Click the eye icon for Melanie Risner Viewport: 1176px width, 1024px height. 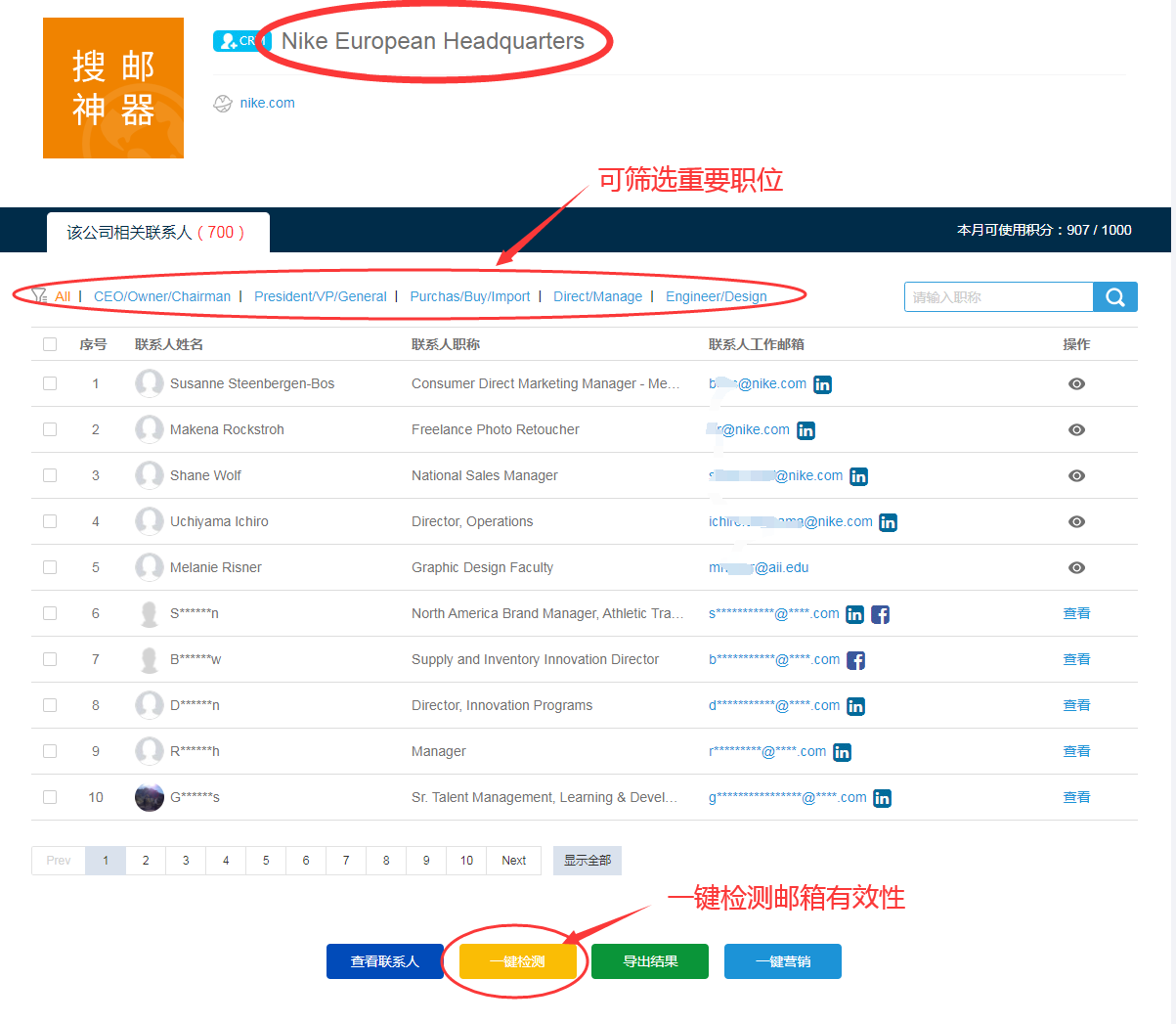tap(1076, 568)
